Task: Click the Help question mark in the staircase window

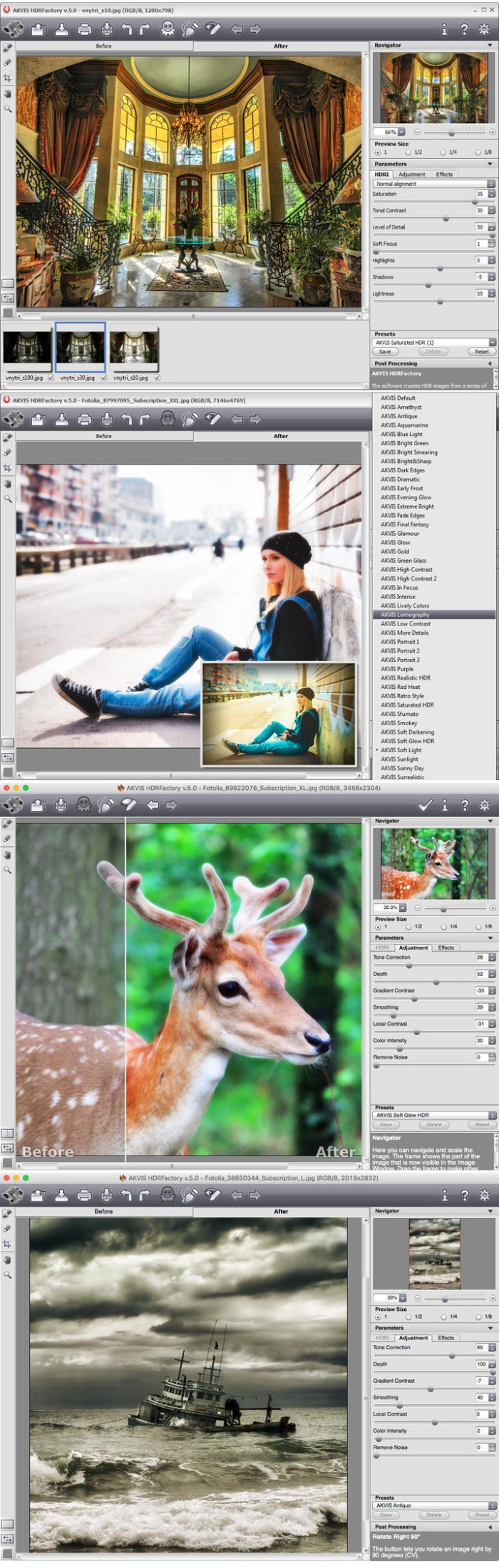Action: point(464,29)
